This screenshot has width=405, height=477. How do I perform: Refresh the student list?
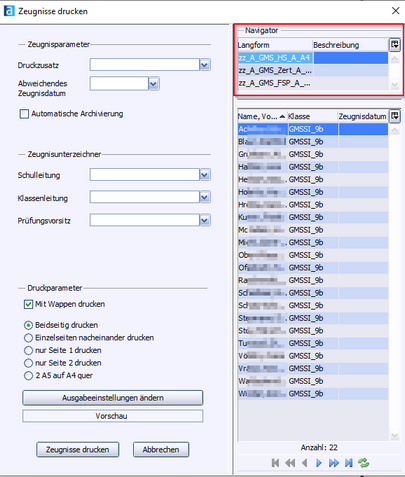(x=364, y=463)
